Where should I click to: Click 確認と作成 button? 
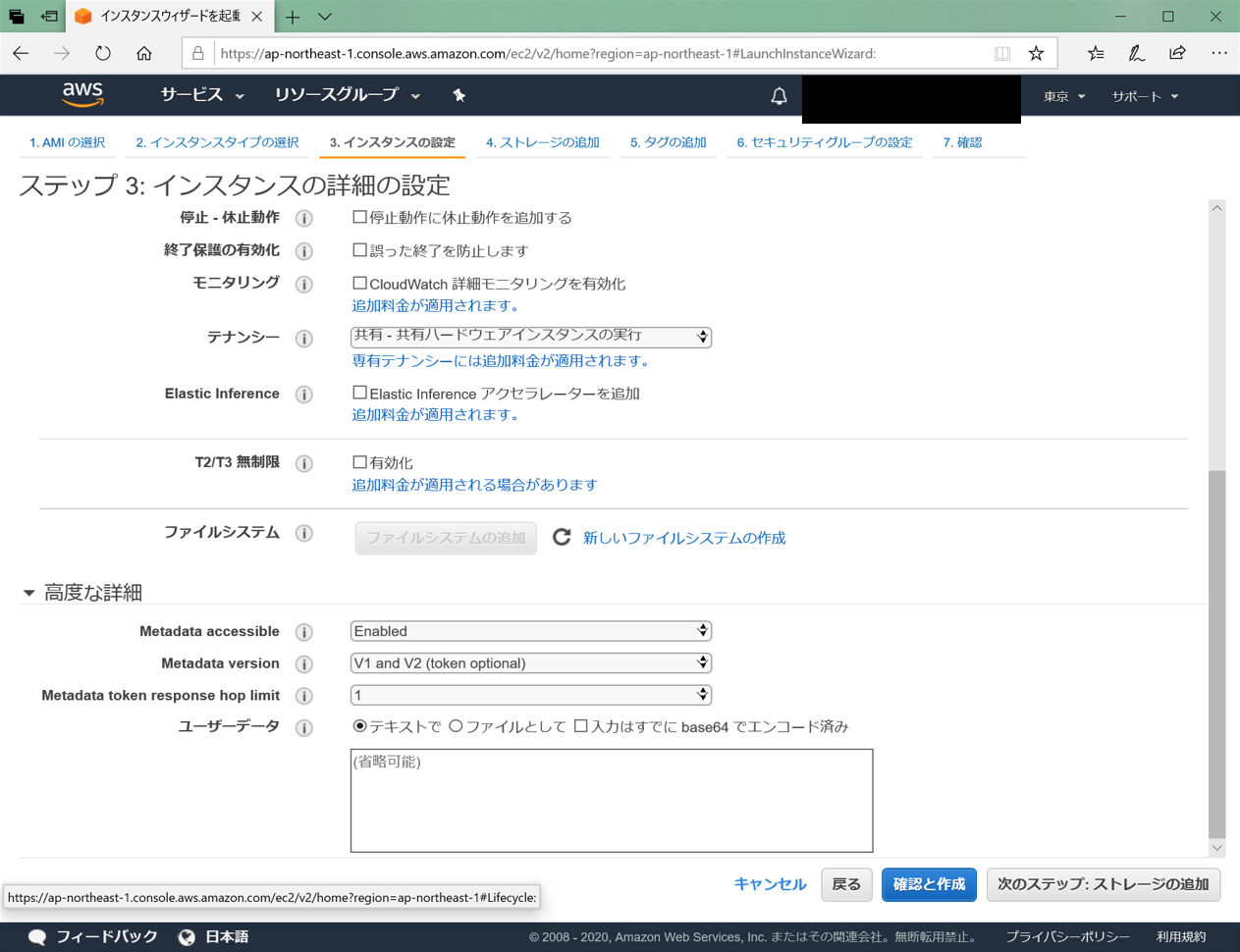click(x=929, y=884)
